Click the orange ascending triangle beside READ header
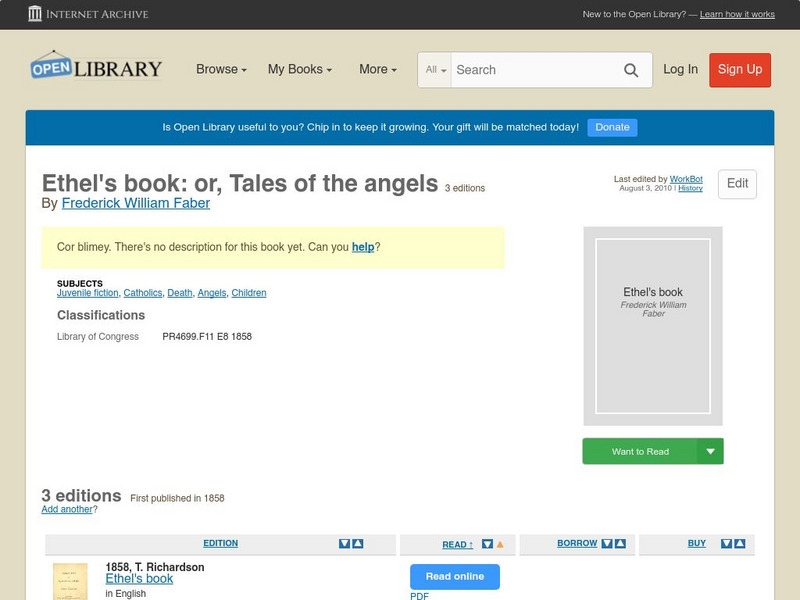 pos(498,543)
